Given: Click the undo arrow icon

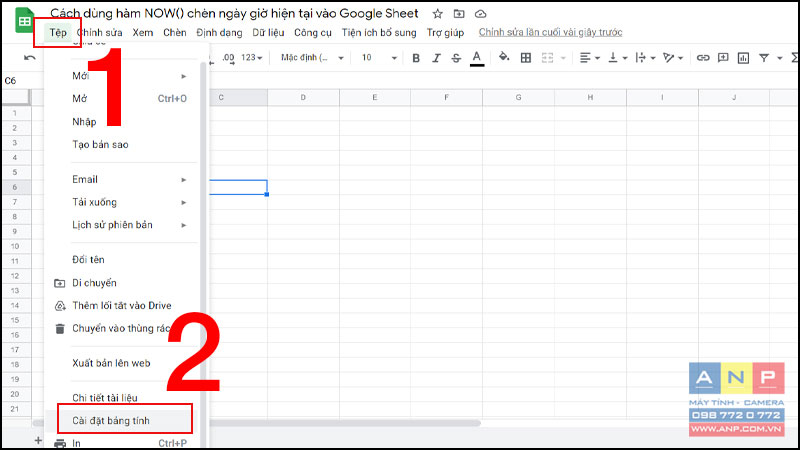Looking at the screenshot, I should tap(30, 58).
